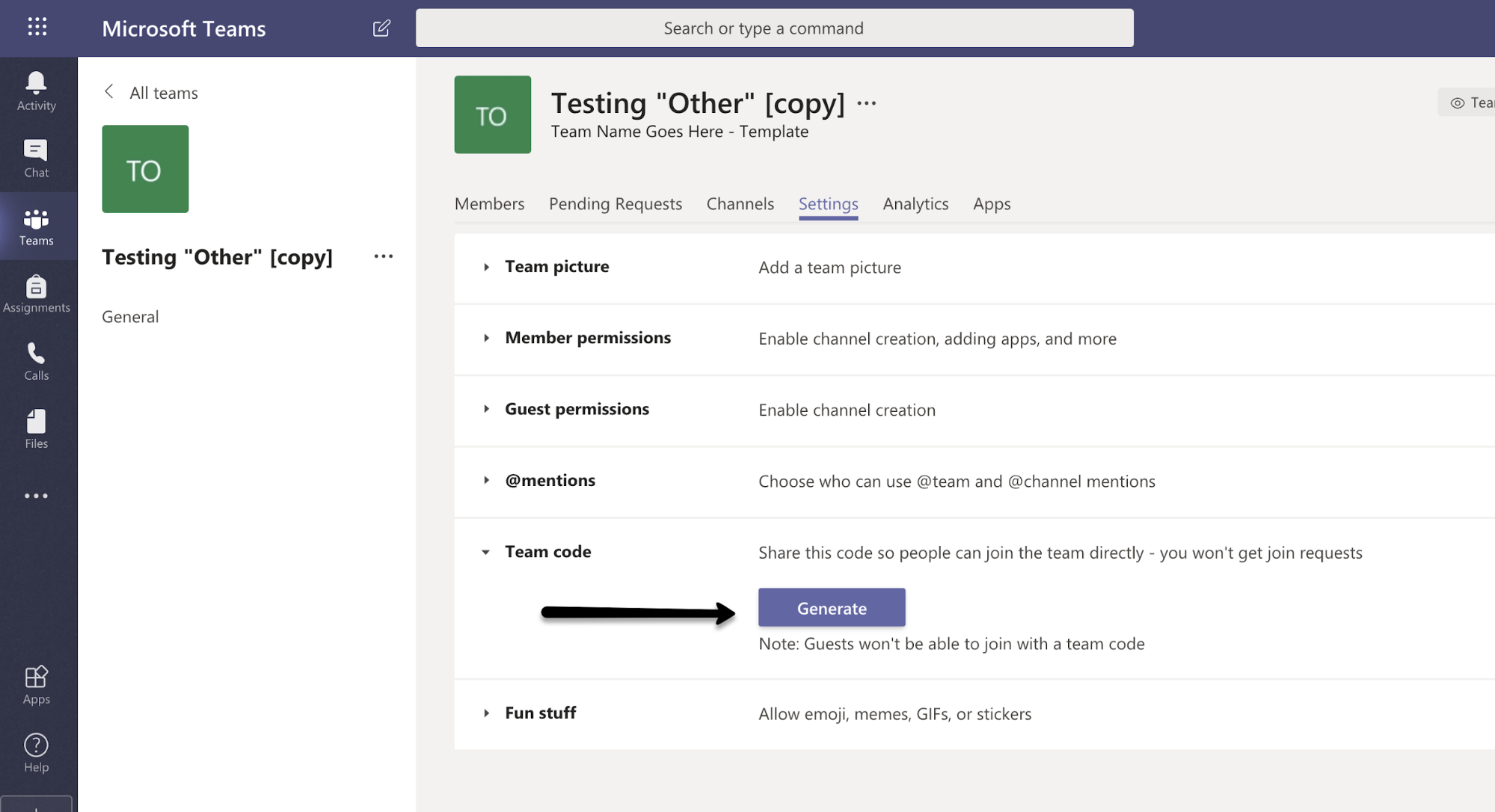Viewport: 1495px width, 812px height.
Task: Open the app launcher grid icon
Action: [37, 28]
